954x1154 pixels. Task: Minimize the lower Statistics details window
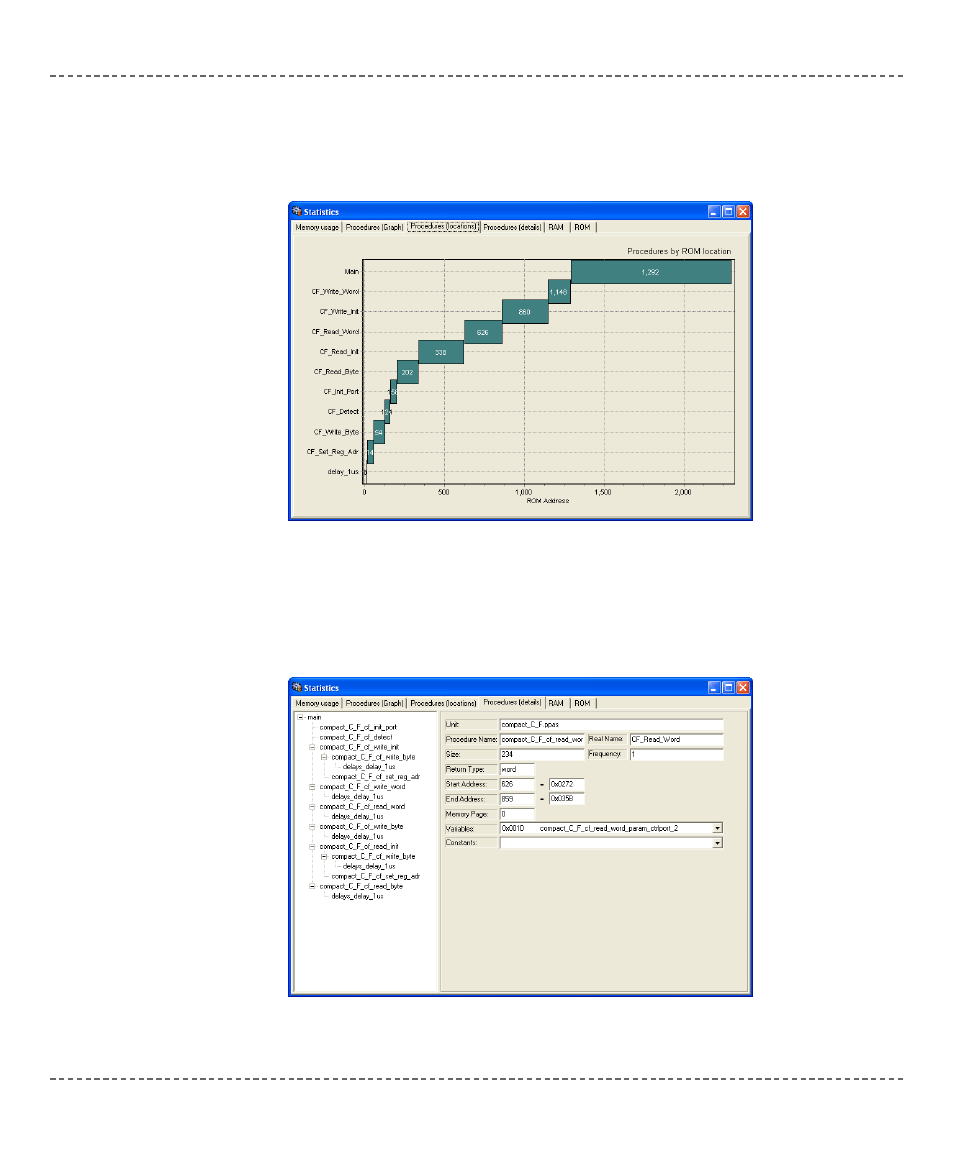click(x=714, y=687)
